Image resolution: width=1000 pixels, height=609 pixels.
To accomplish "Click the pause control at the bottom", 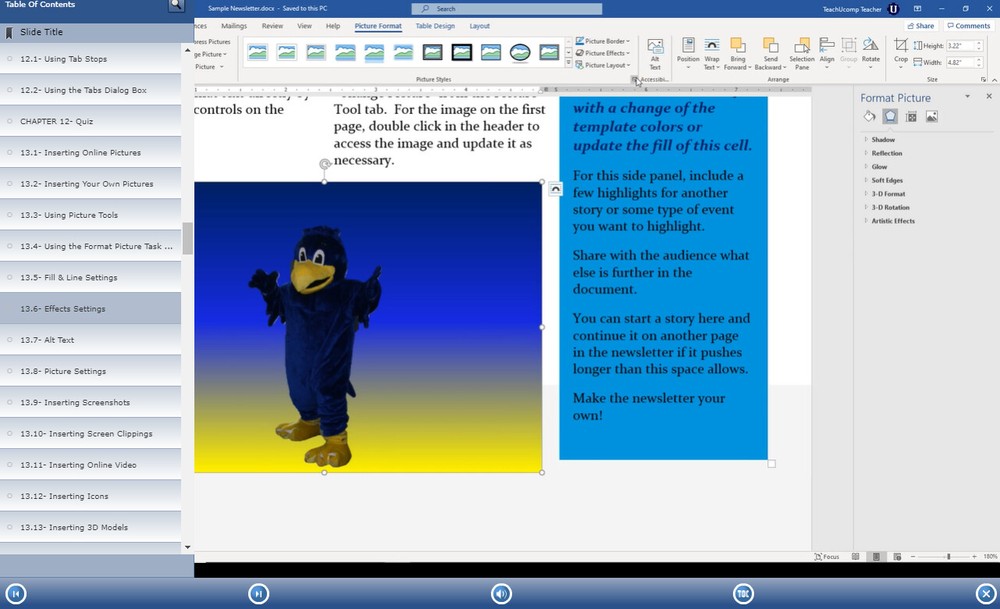I will [x=258, y=593].
